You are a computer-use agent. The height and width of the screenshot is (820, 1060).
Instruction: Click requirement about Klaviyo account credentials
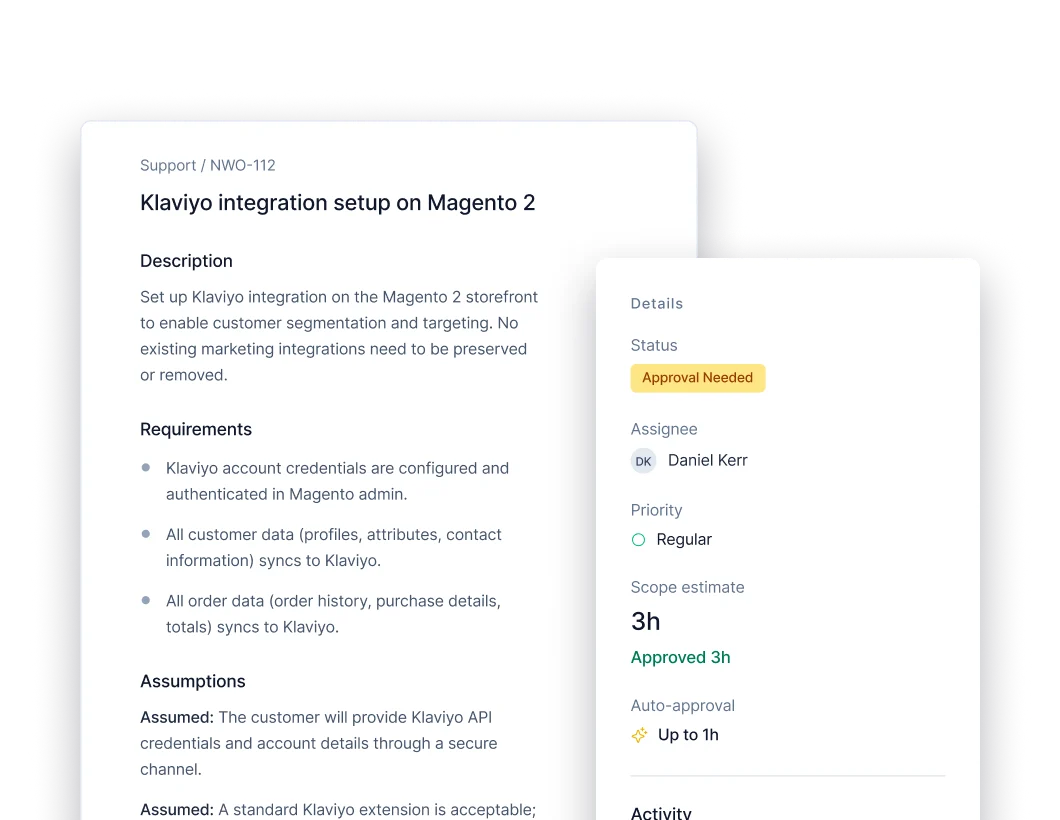337,481
